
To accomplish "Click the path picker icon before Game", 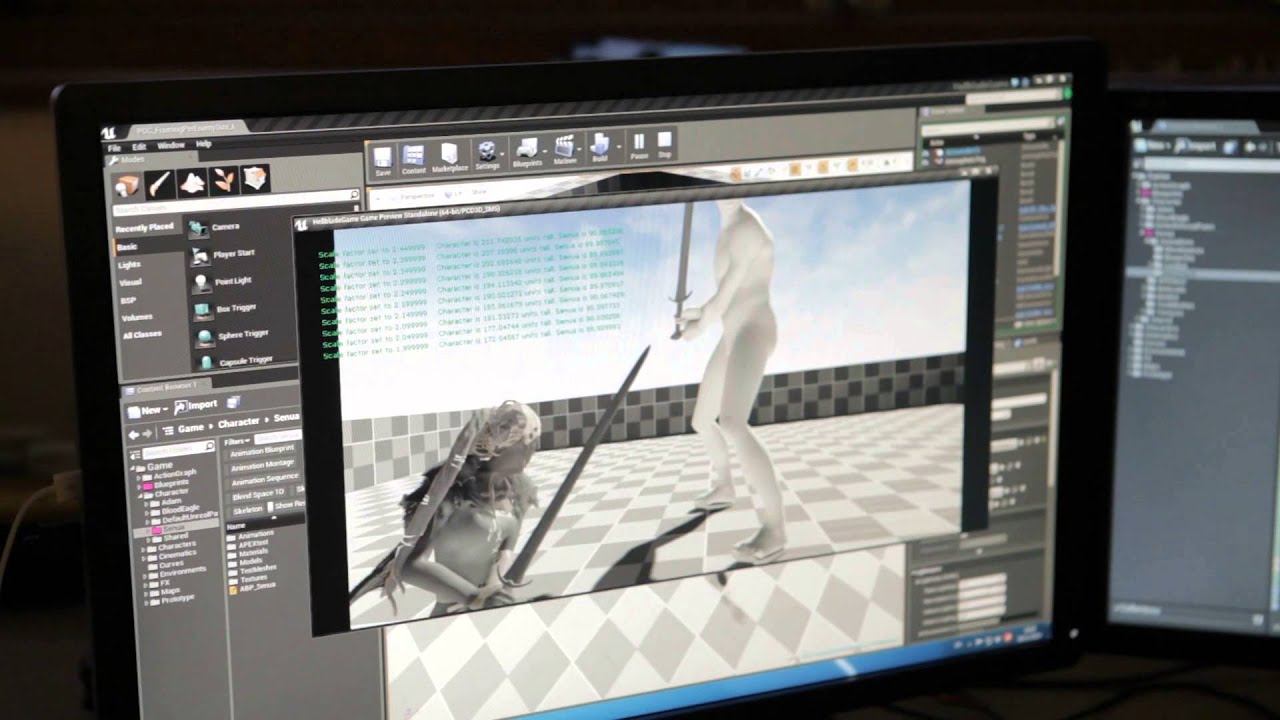I will [168, 430].
